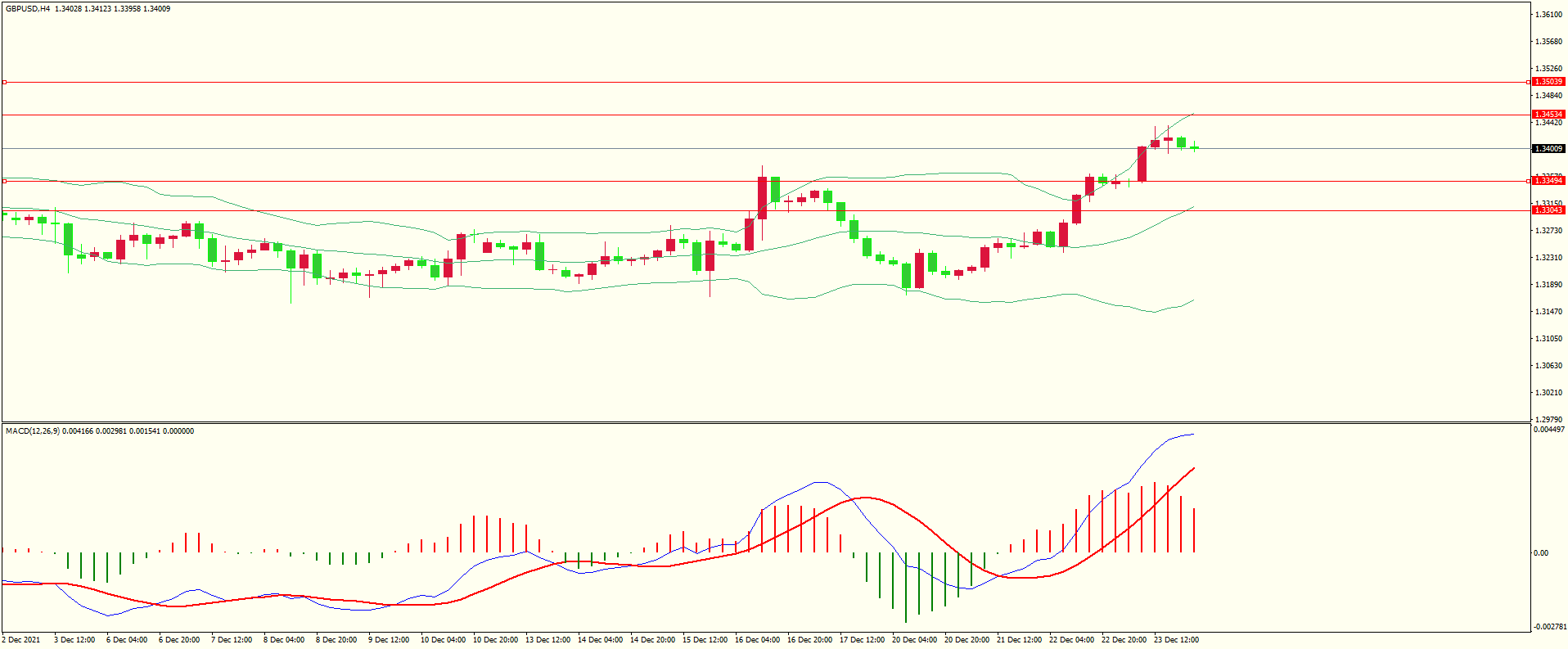Click the 1.35680 price scale label
The width and height of the screenshot is (1568, 649).
1548,42
